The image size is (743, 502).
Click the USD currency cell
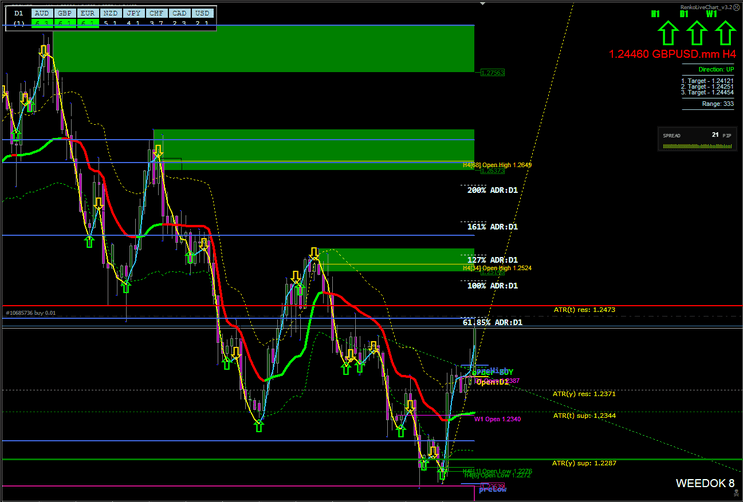(202, 14)
